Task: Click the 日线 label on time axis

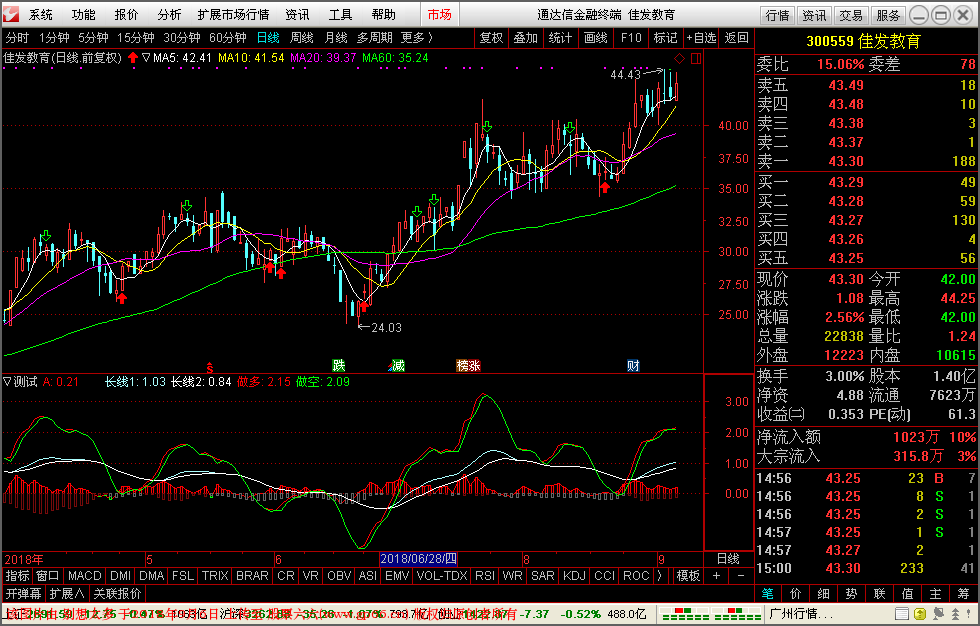Action: (728, 559)
